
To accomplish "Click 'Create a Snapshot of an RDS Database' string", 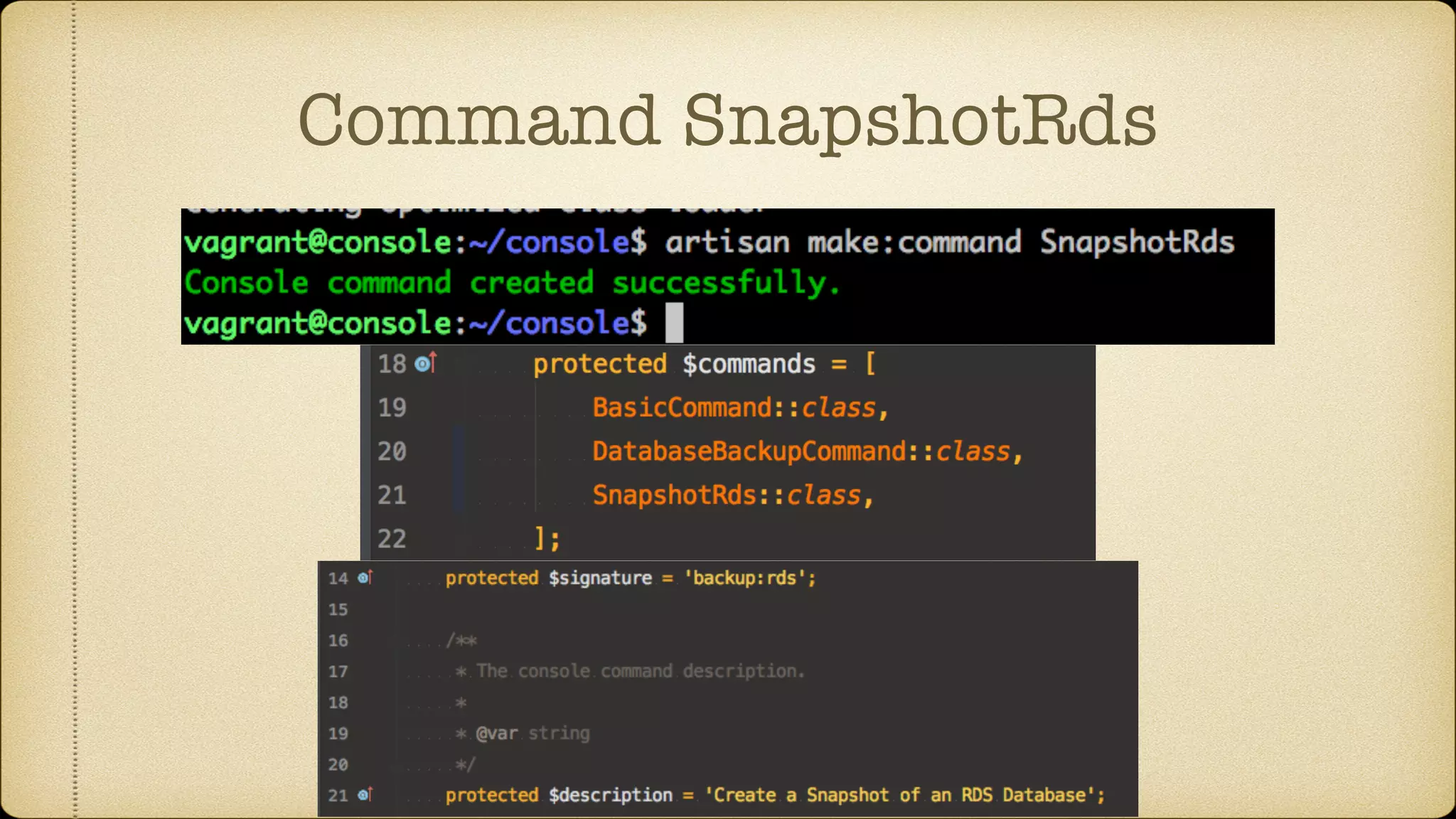I will [x=900, y=795].
